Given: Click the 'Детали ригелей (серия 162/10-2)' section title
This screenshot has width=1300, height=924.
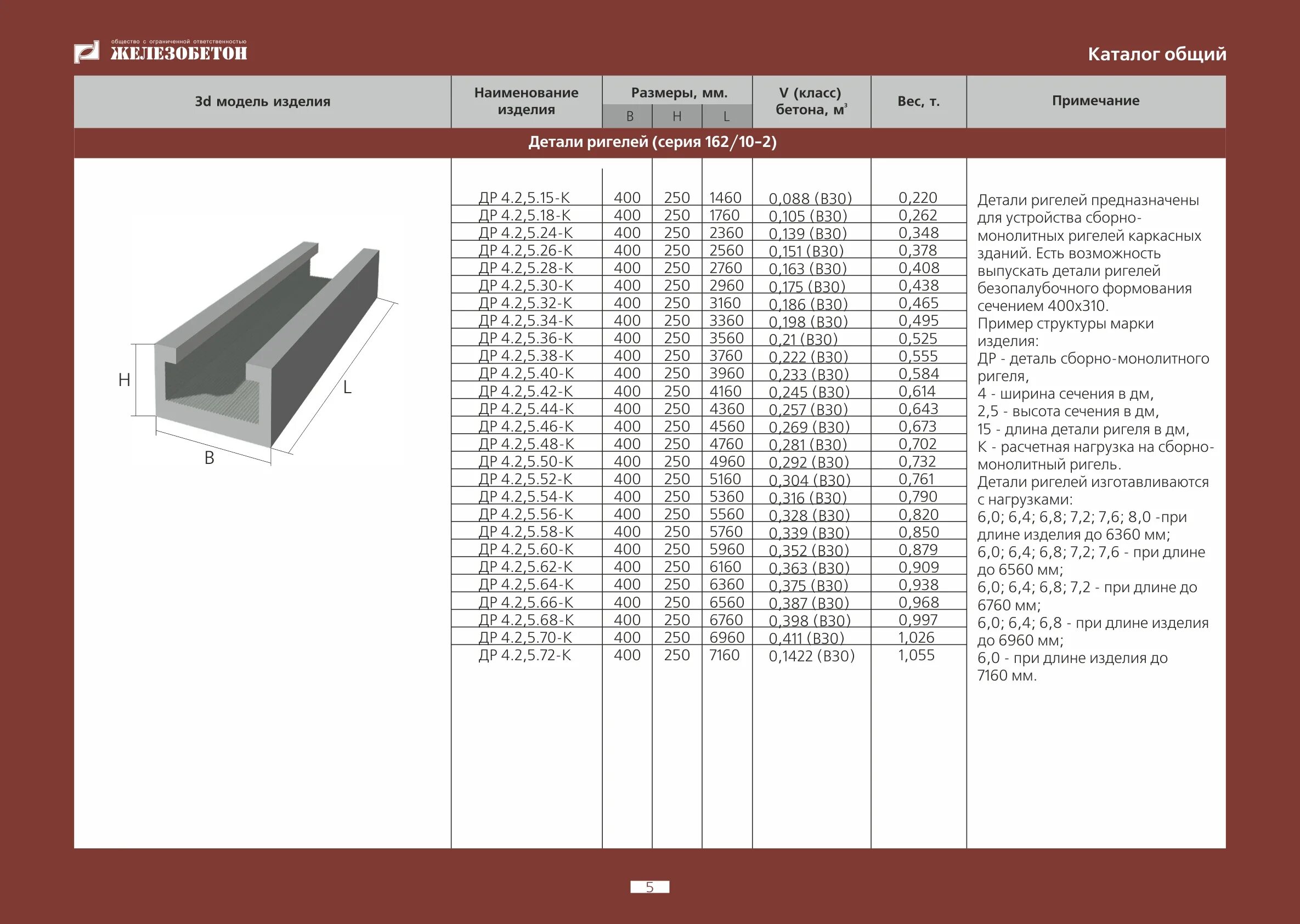Looking at the screenshot, I should point(652,141).
